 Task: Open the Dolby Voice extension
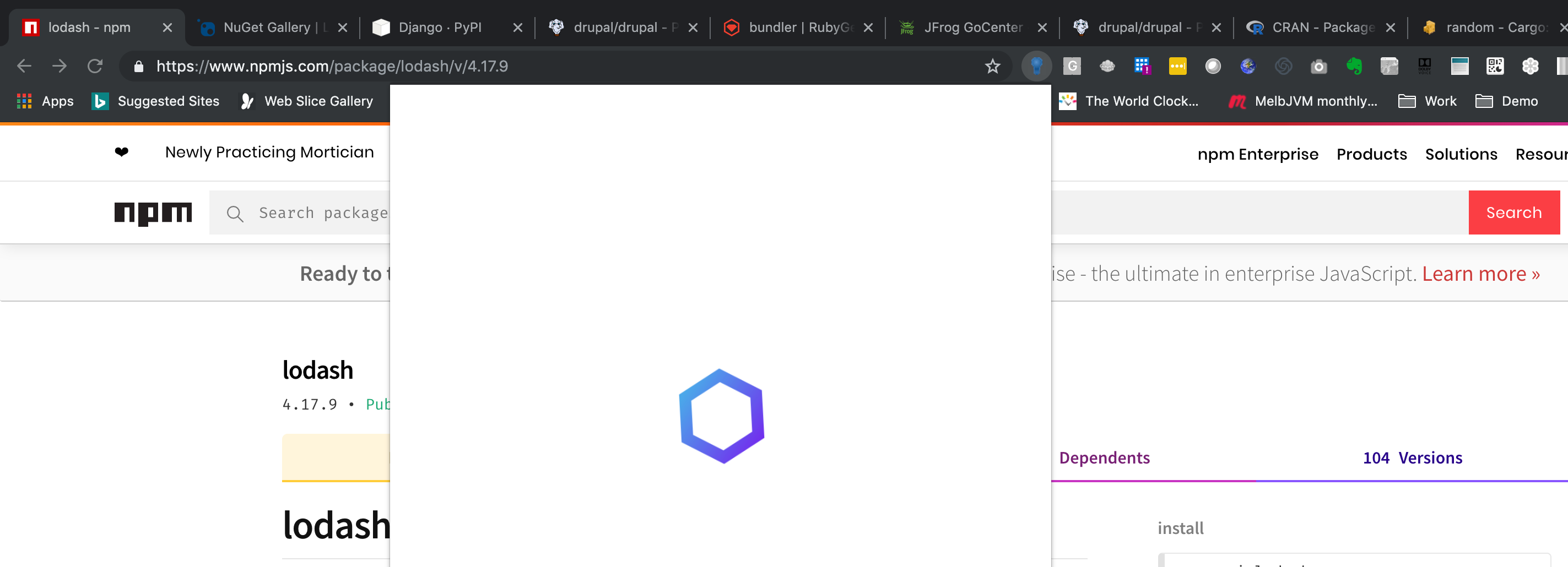[1424, 66]
